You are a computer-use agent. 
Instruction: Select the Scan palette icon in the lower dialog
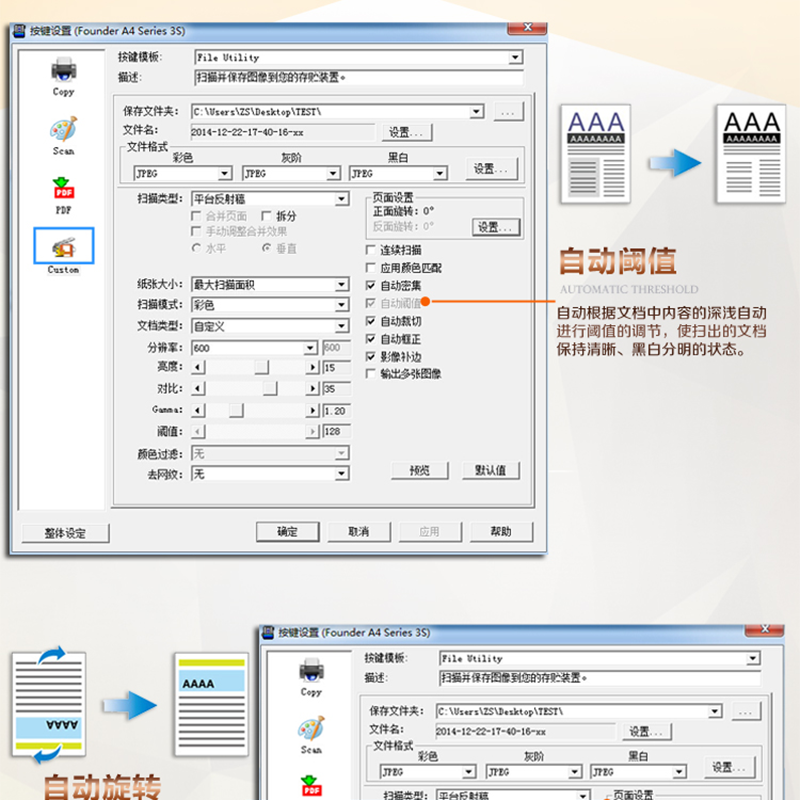311,729
